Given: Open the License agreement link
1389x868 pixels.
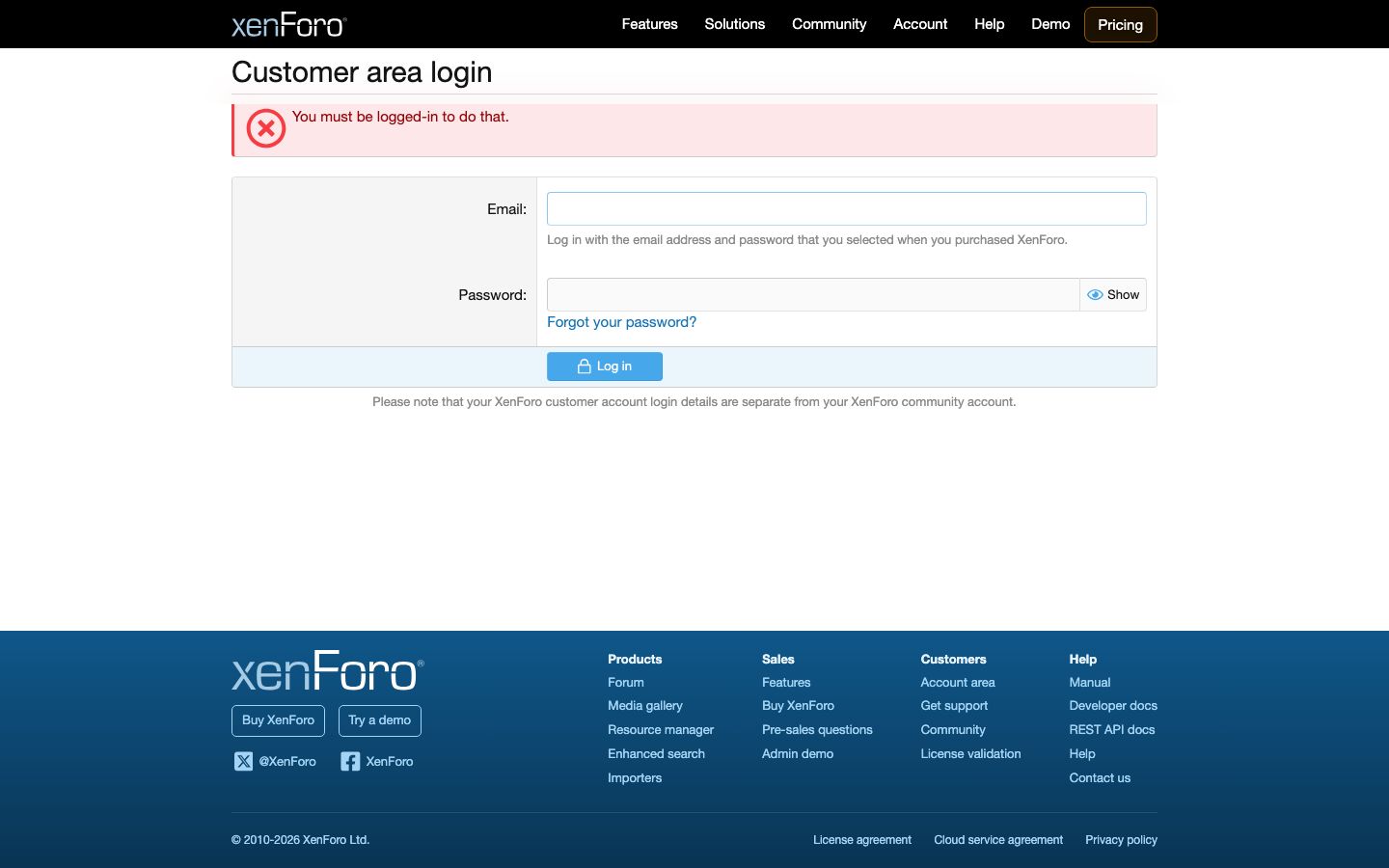Looking at the screenshot, I should (x=862, y=840).
